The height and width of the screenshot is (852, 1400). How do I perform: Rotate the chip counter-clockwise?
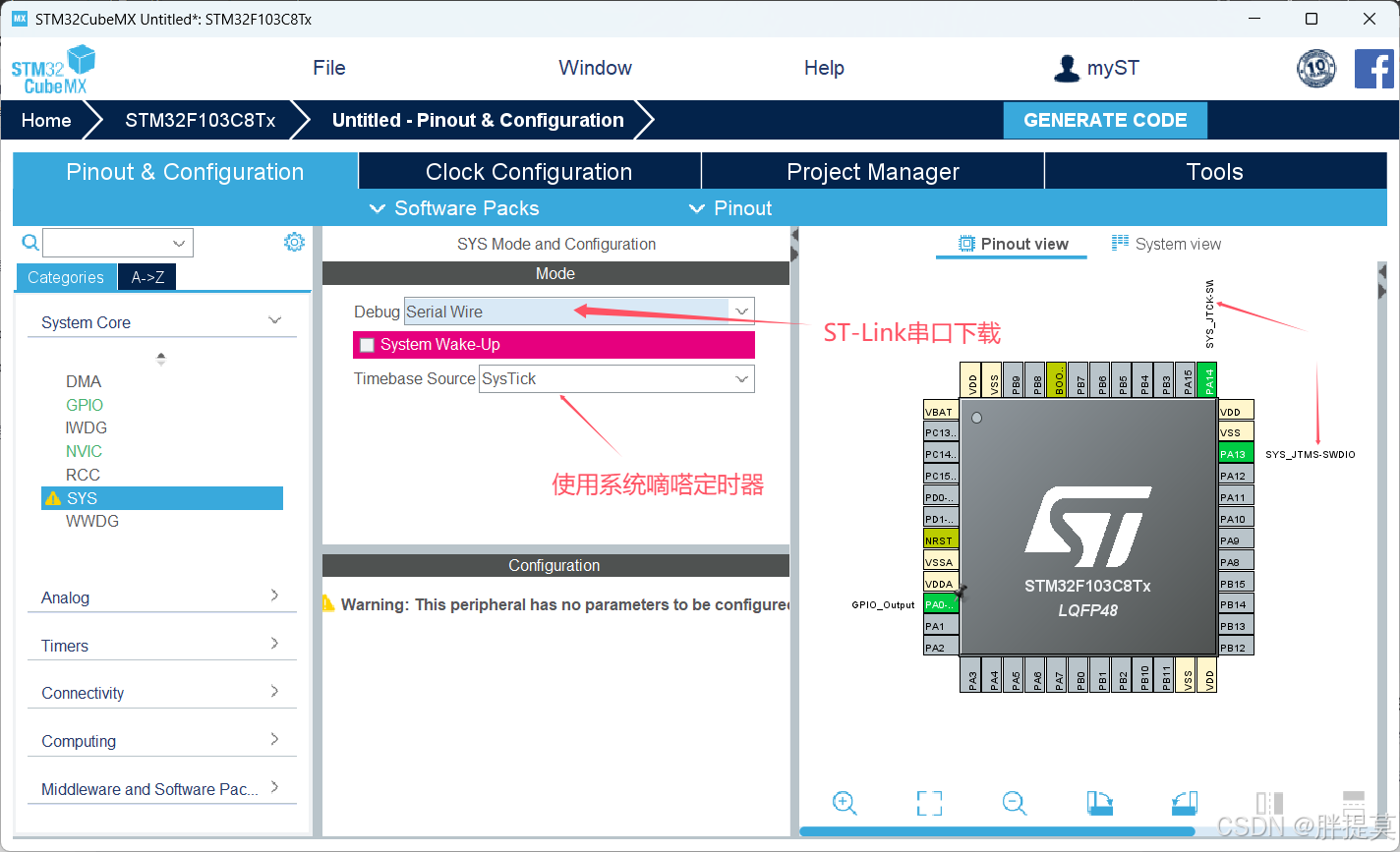tap(1185, 803)
